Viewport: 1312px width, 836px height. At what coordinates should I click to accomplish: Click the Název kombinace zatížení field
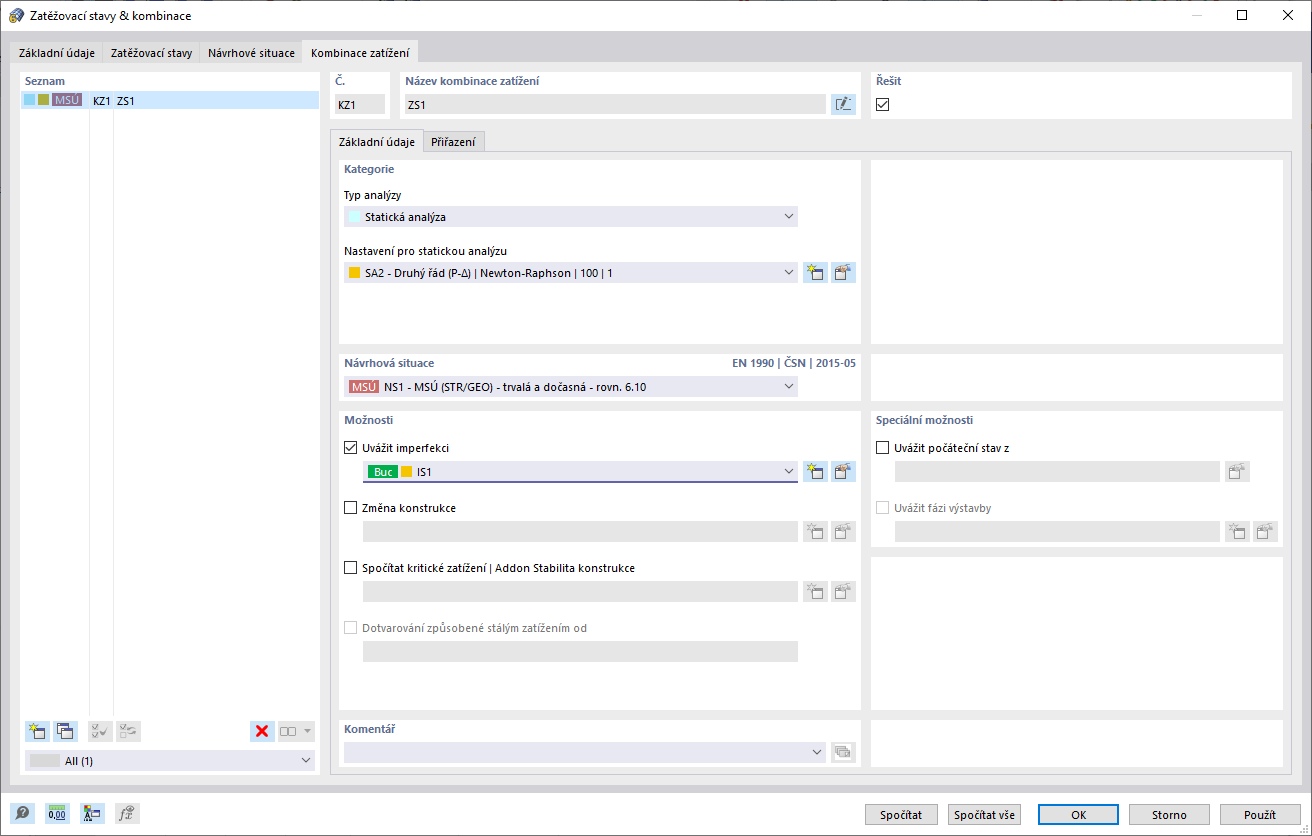tap(615, 104)
